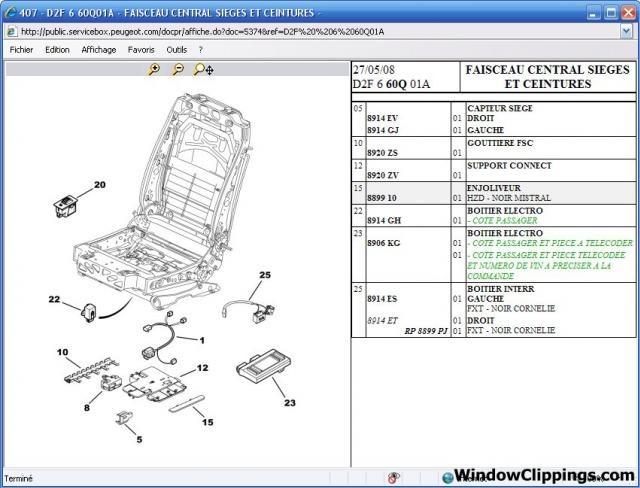Open the ? help menu
This screenshot has width=640, height=488.
click(201, 49)
